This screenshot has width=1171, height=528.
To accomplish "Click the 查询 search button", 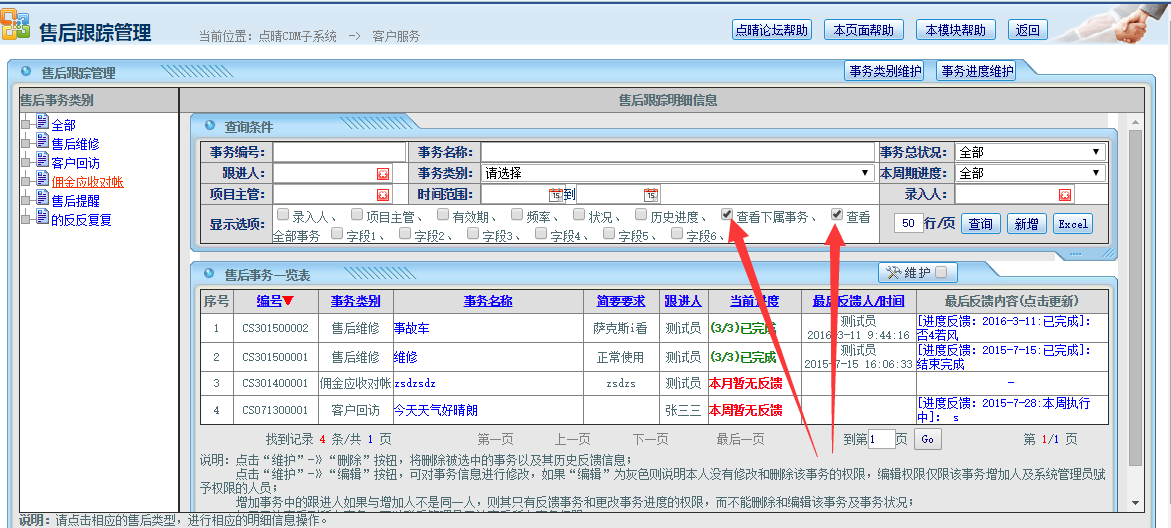I will pos(980,224).
